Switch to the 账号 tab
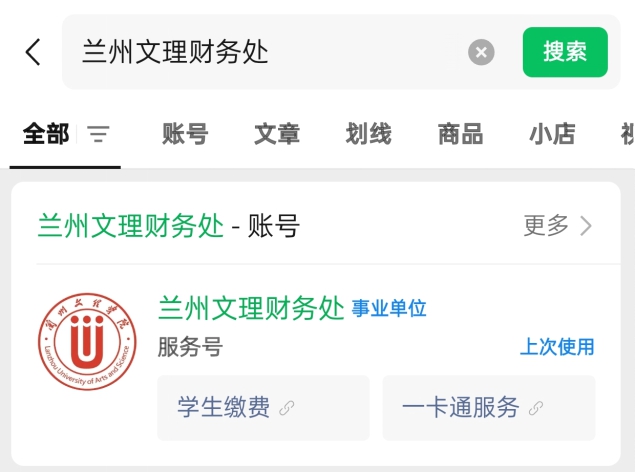This screenshot has height=473, width=636. 185,134
